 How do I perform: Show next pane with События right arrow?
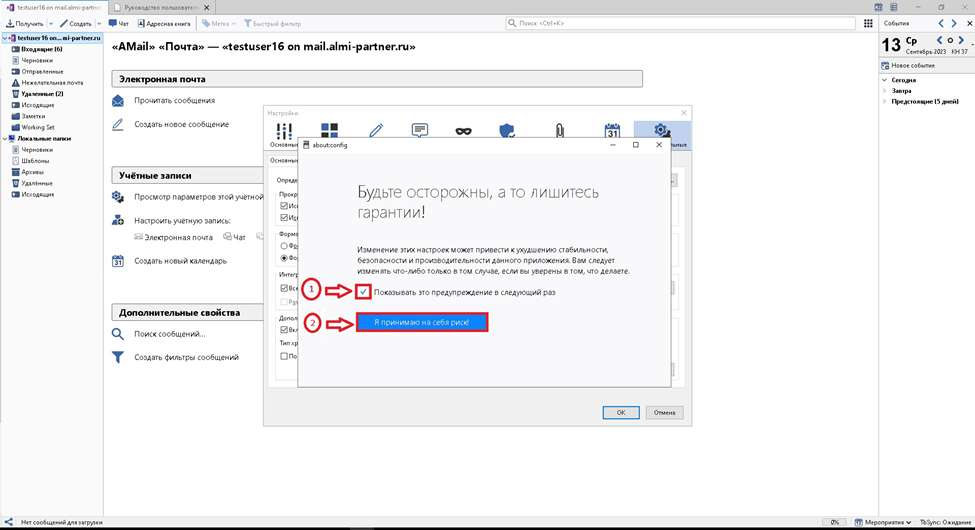[954, 23]
